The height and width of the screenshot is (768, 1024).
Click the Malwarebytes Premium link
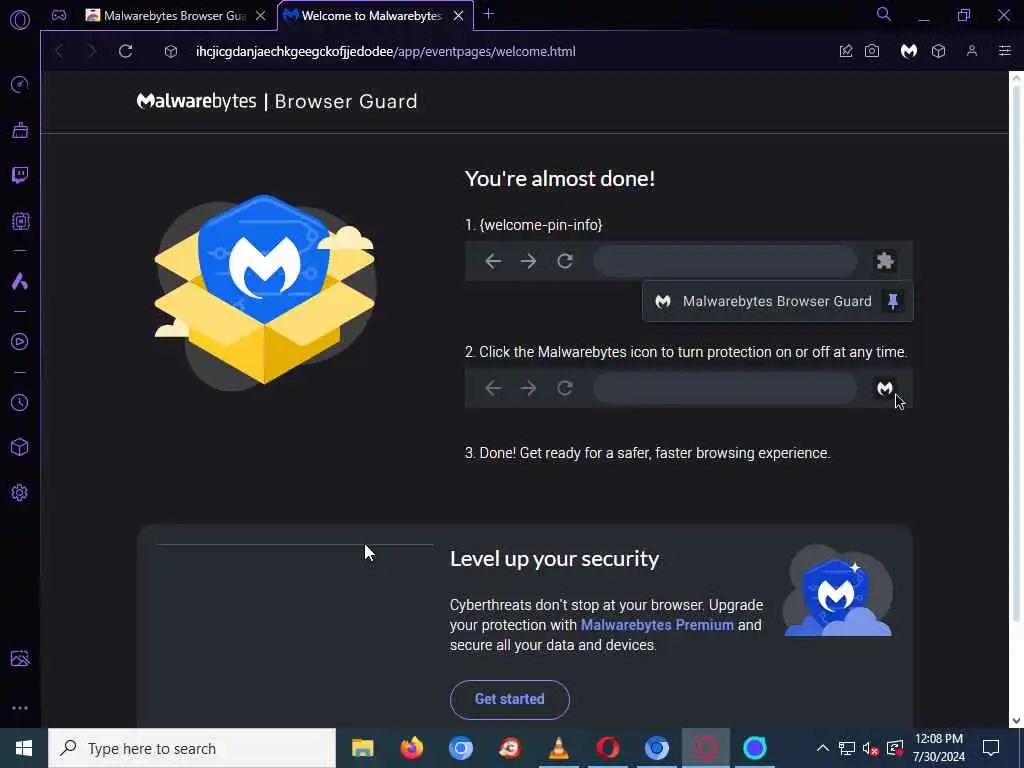[x=657, y=625]
